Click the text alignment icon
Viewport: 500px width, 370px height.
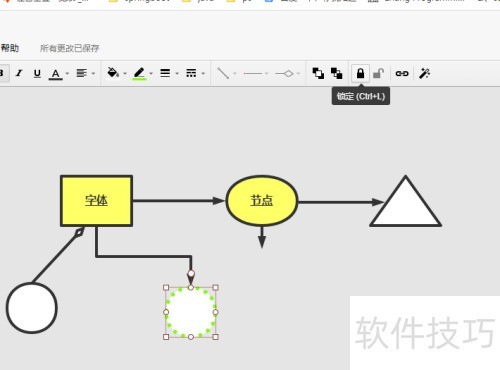(81, 73)
